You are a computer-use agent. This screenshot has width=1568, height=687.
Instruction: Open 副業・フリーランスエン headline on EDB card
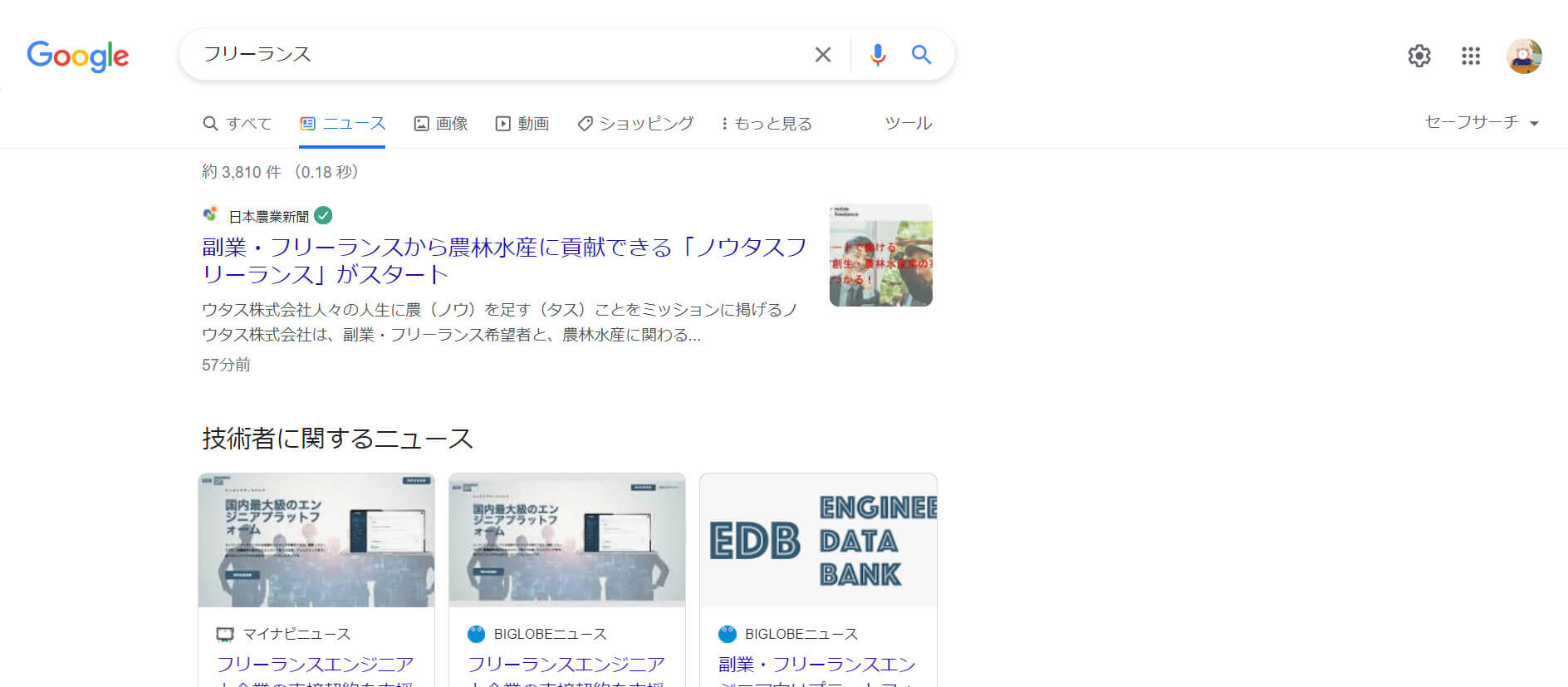click(x=817, y=675)
